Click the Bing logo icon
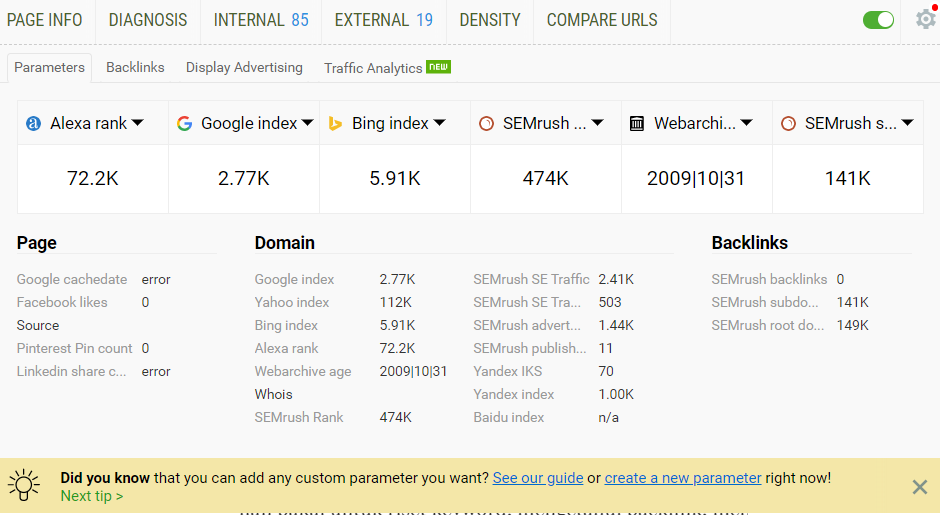 click(335, 124)
